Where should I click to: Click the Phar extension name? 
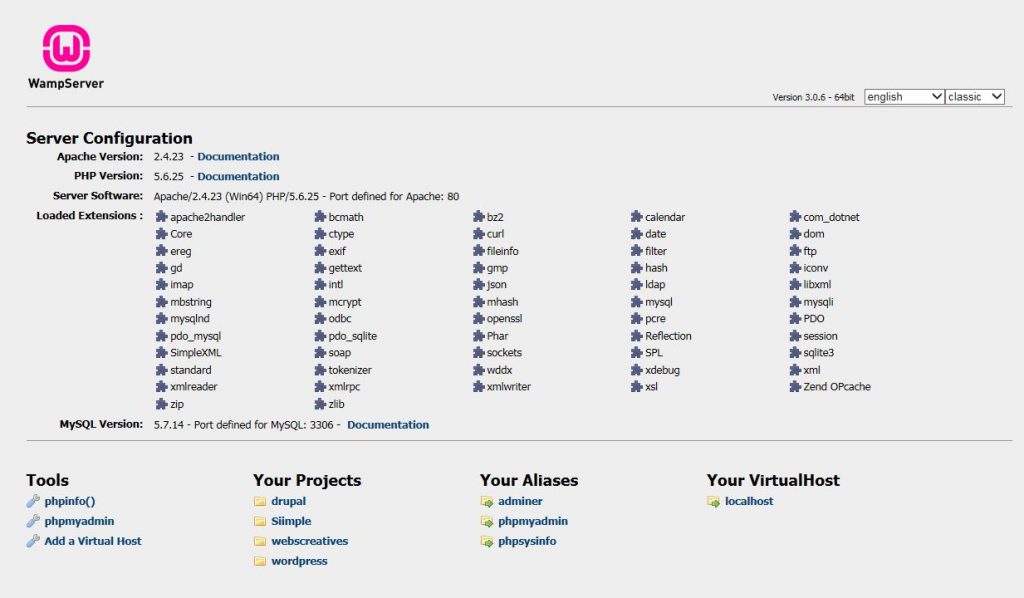pos(497,336)
